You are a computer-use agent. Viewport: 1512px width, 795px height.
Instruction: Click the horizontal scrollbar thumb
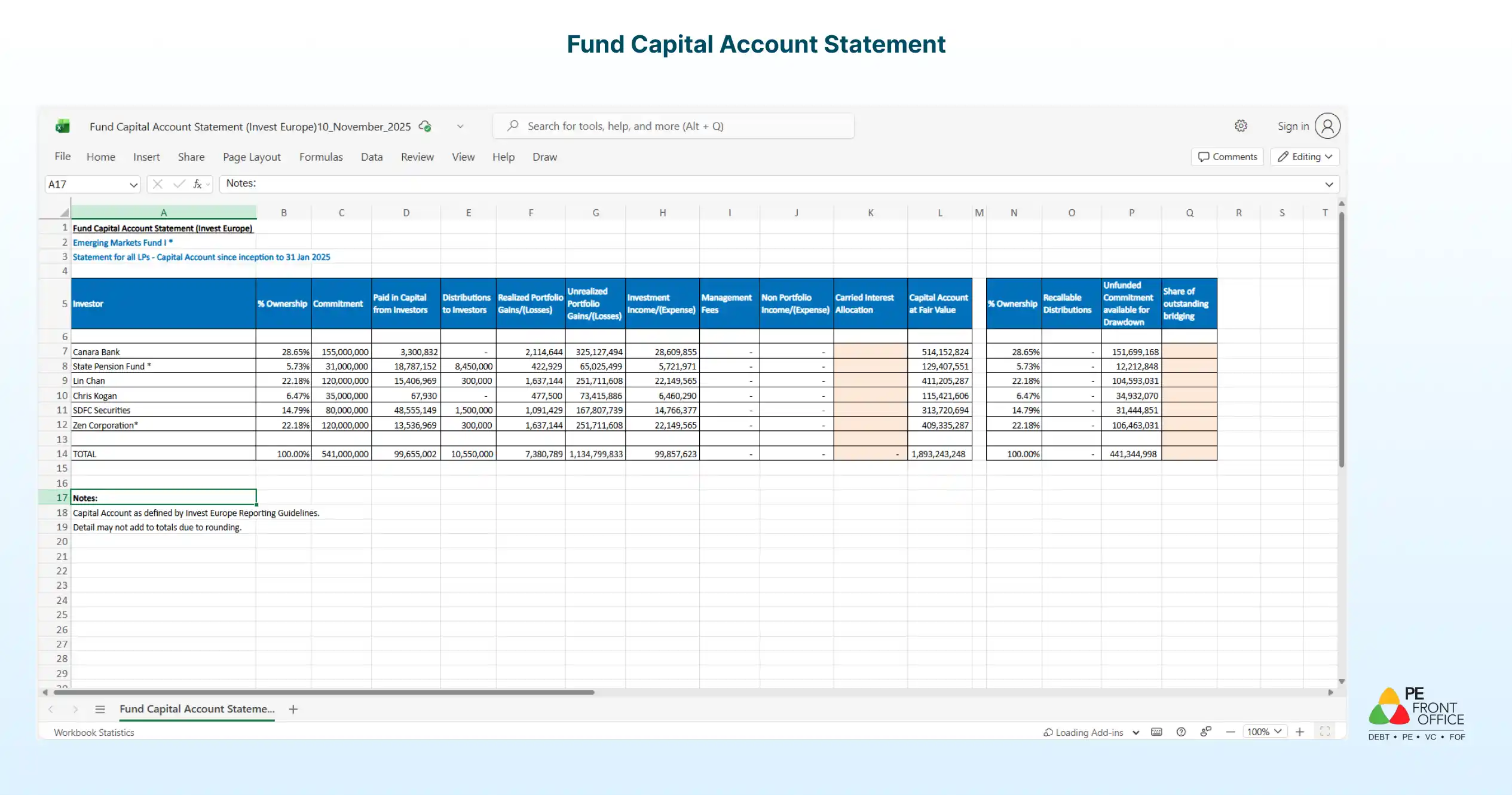click(324, 692)
